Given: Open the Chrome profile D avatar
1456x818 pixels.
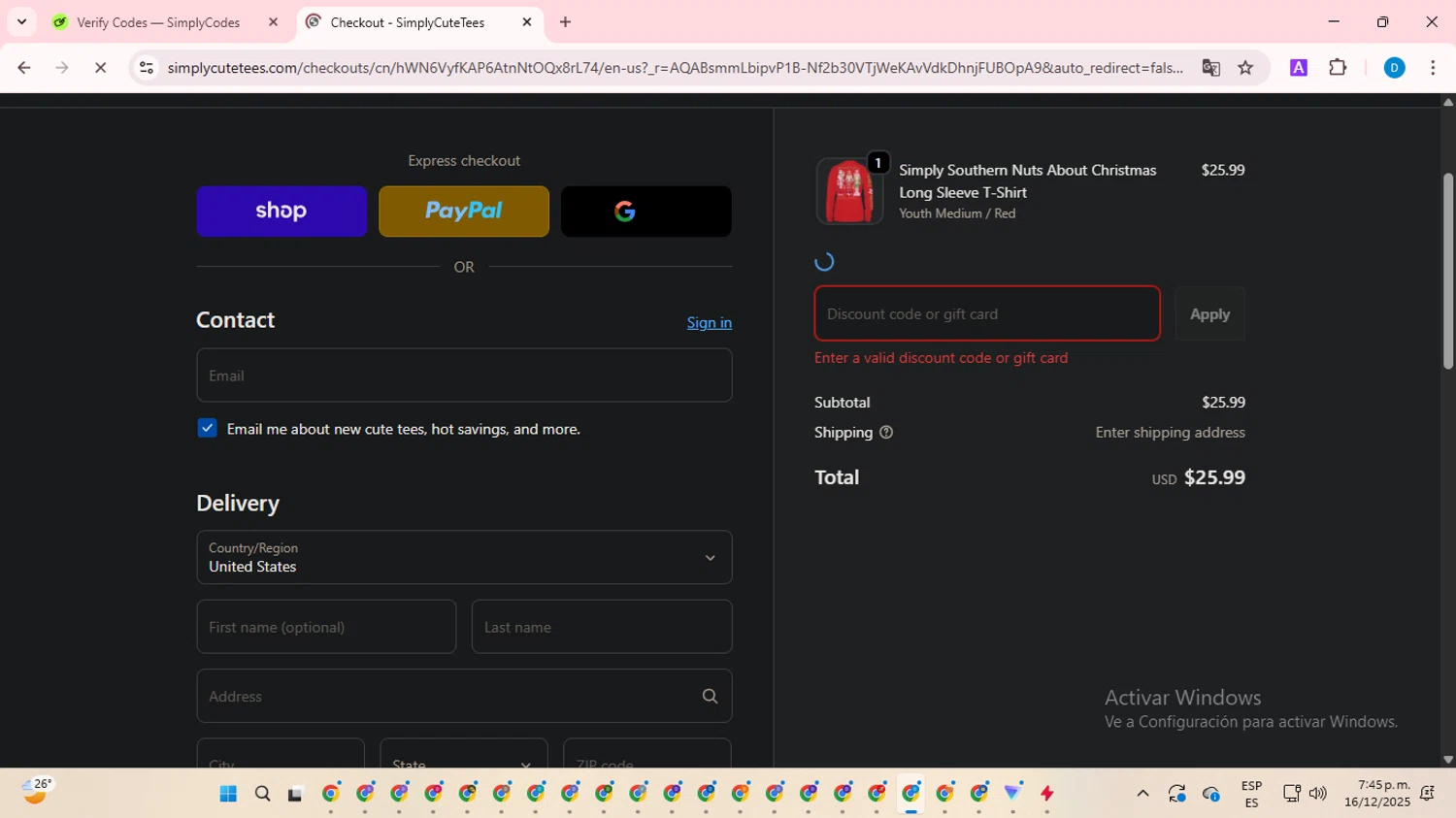Looking at the screenshot, I should click(x=1394, y=68).
